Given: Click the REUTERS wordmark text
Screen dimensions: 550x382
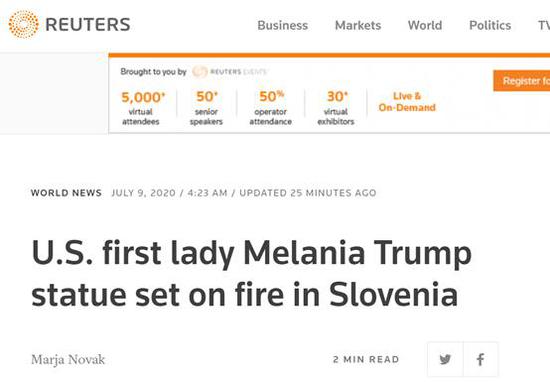Looking at the screenshot, I should point(88,25).
